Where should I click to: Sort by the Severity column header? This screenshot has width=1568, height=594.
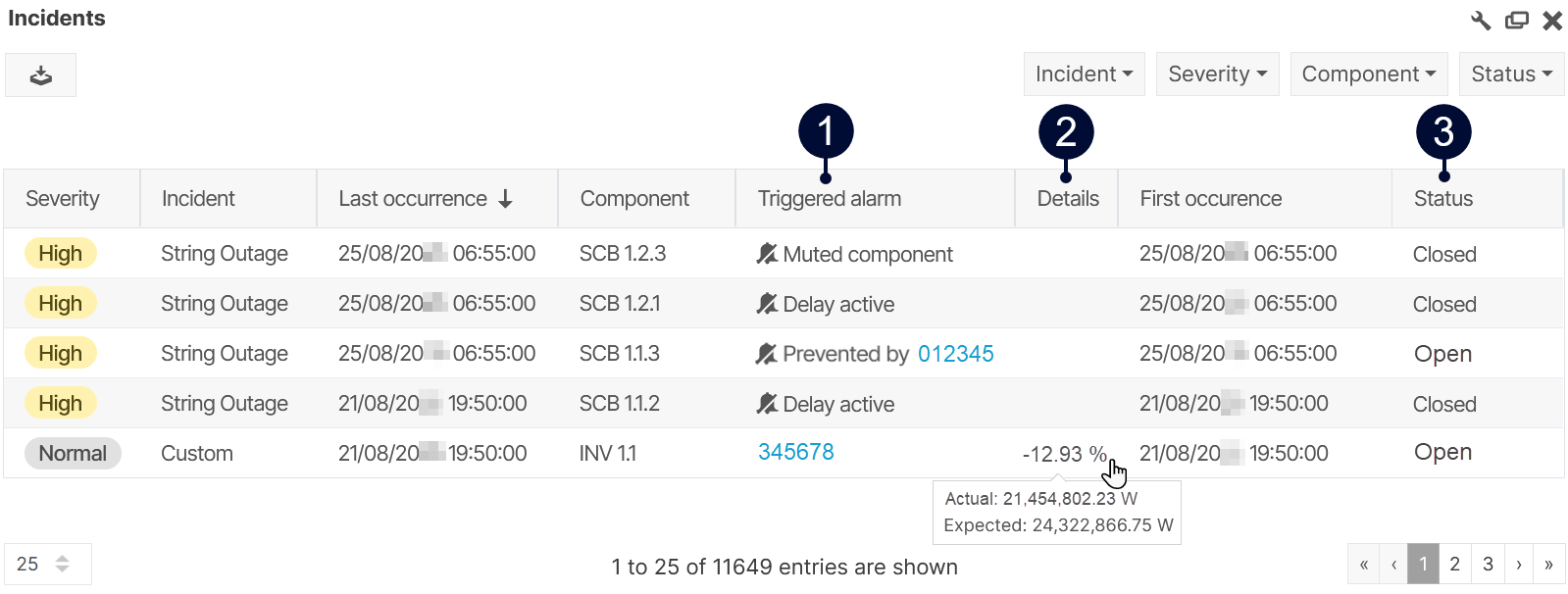tap(63, 199)
